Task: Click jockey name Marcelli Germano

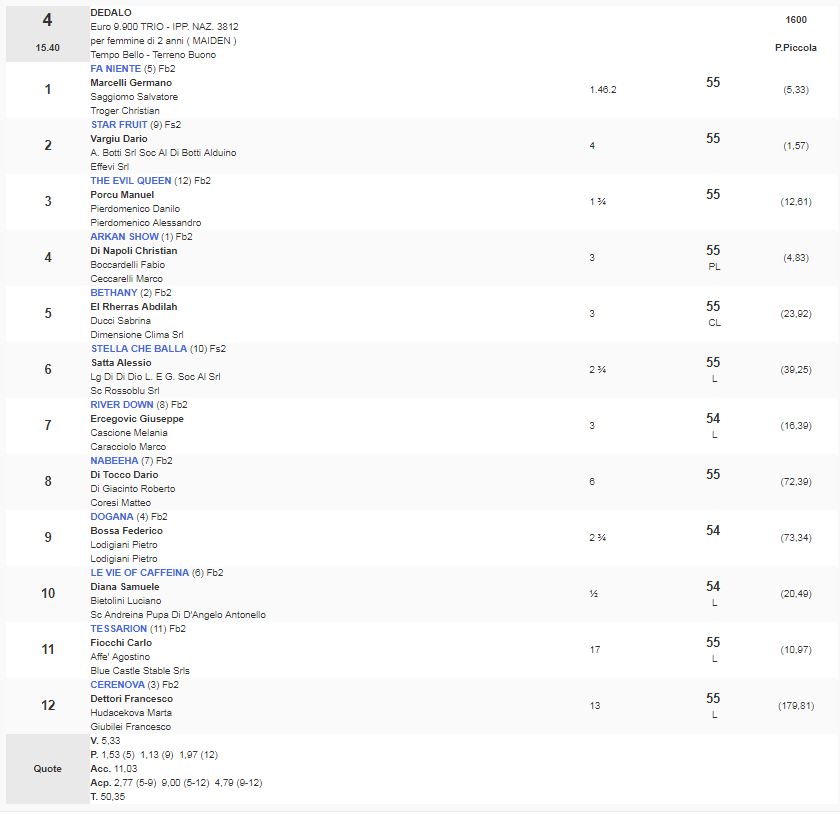Action: pos(131,83)
